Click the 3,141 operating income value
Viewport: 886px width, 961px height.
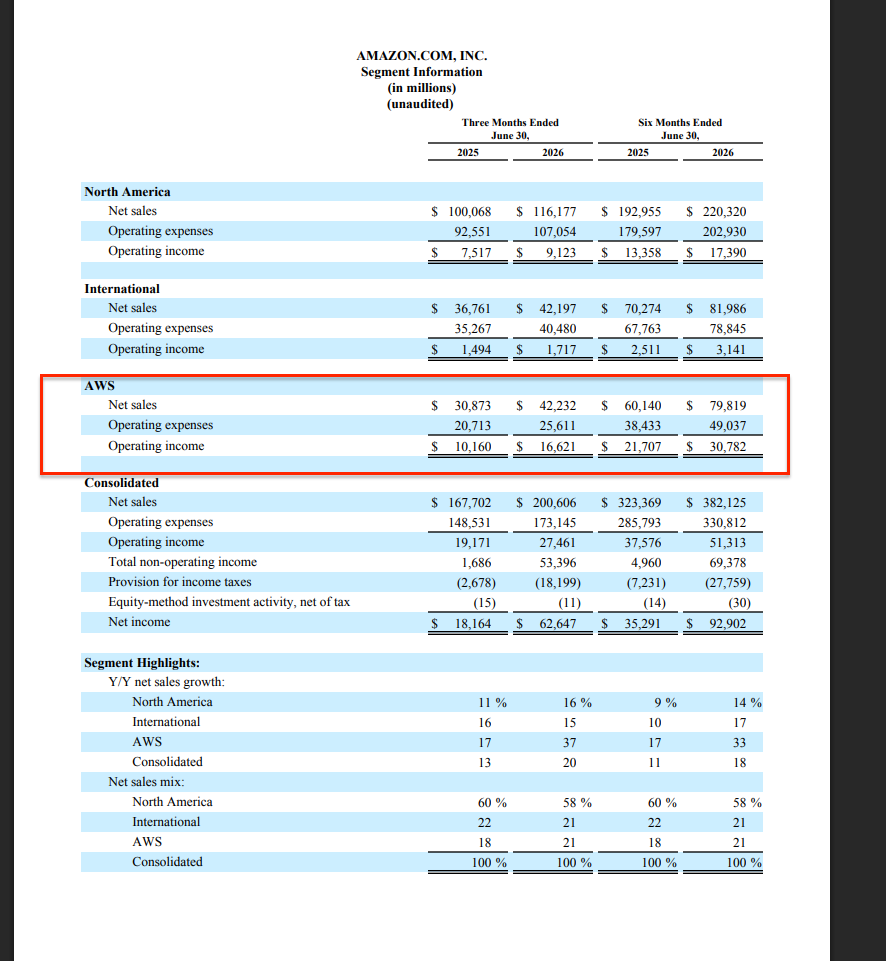[x=732, y=349]
